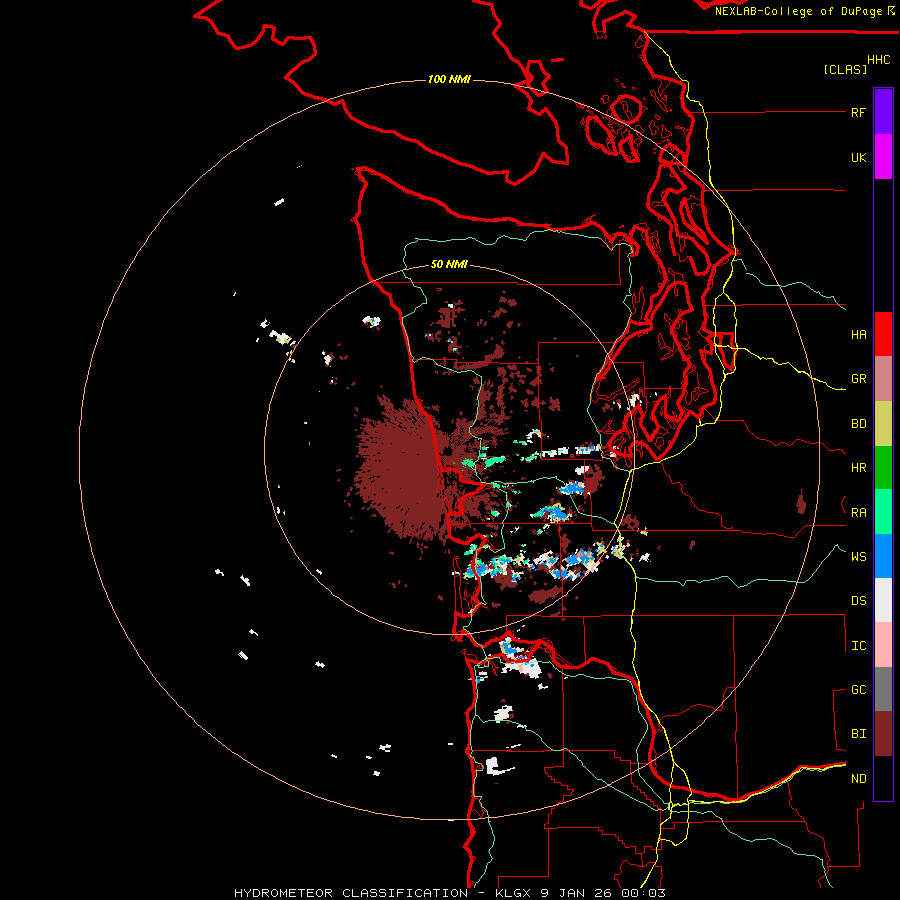Click the 'HR' legend label
This screenshot has width=900, height=900.
click(x=858, y=468)
